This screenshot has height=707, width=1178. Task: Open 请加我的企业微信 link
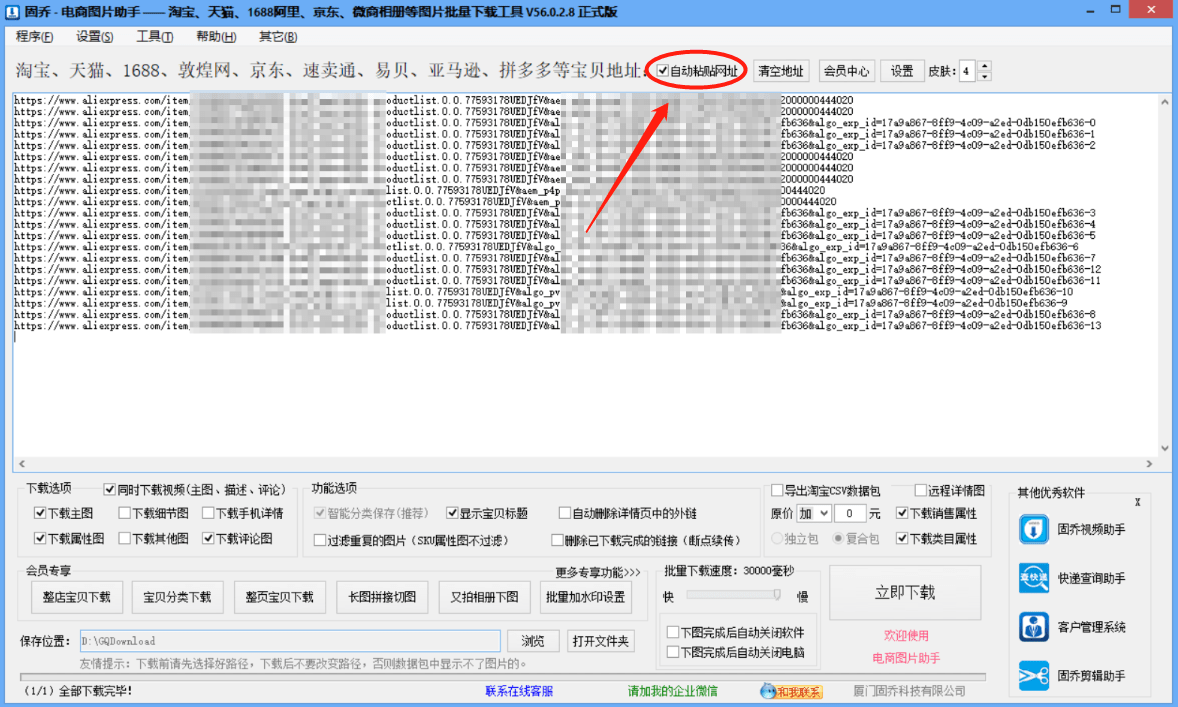coord(672,691)
